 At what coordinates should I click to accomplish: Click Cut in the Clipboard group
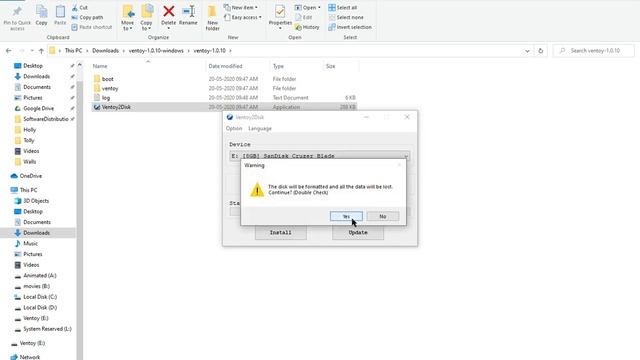point(80,8)
